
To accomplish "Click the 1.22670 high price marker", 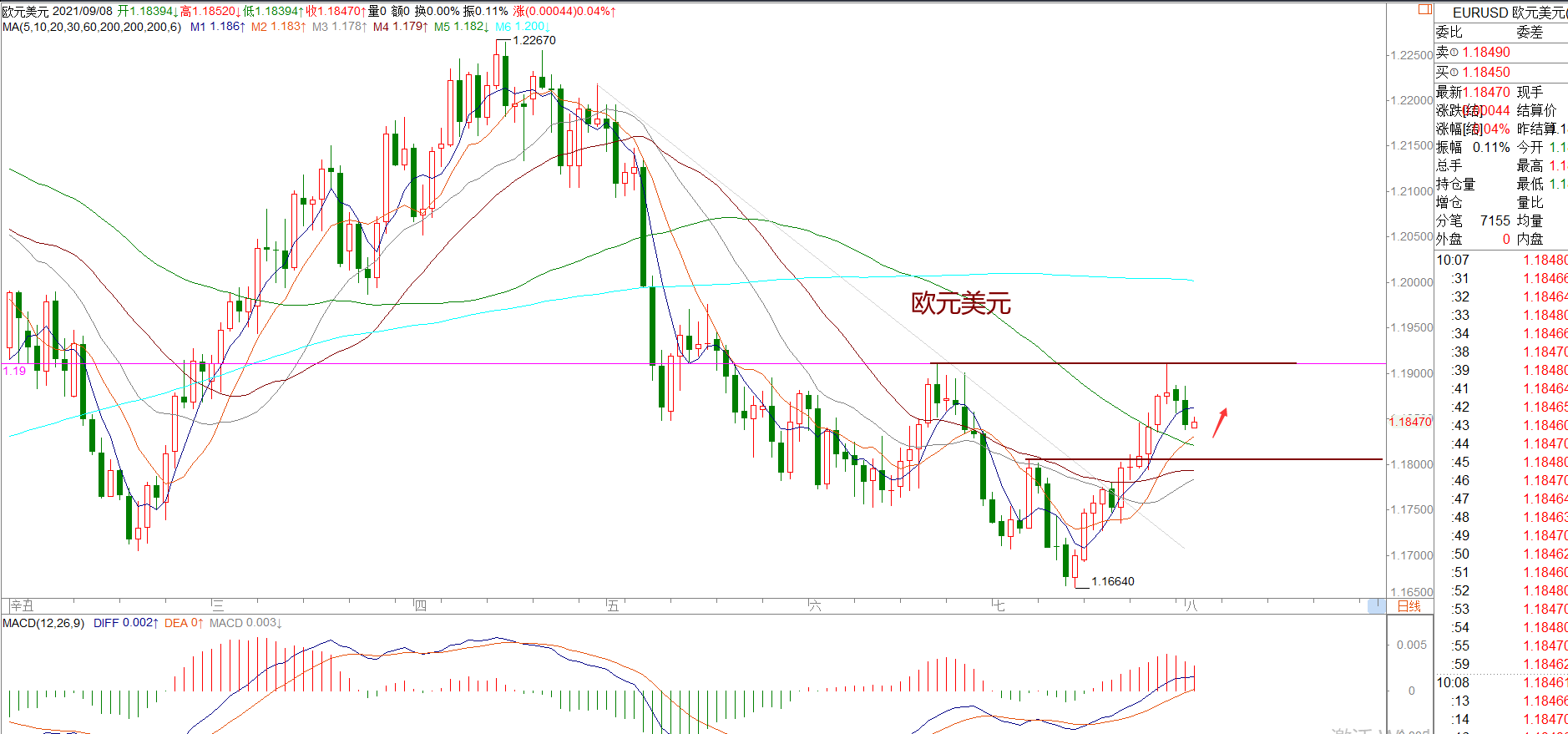I will click(534, 40).
